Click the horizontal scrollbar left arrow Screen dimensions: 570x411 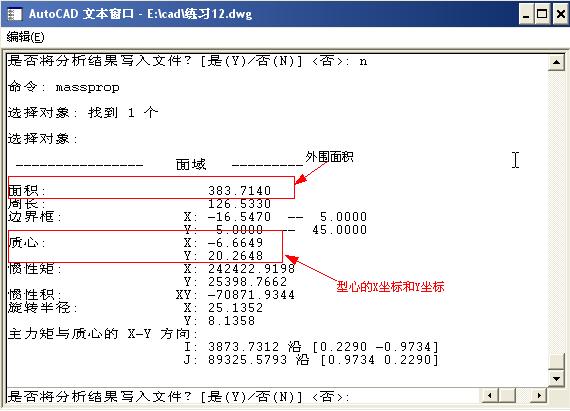(490, 395)
